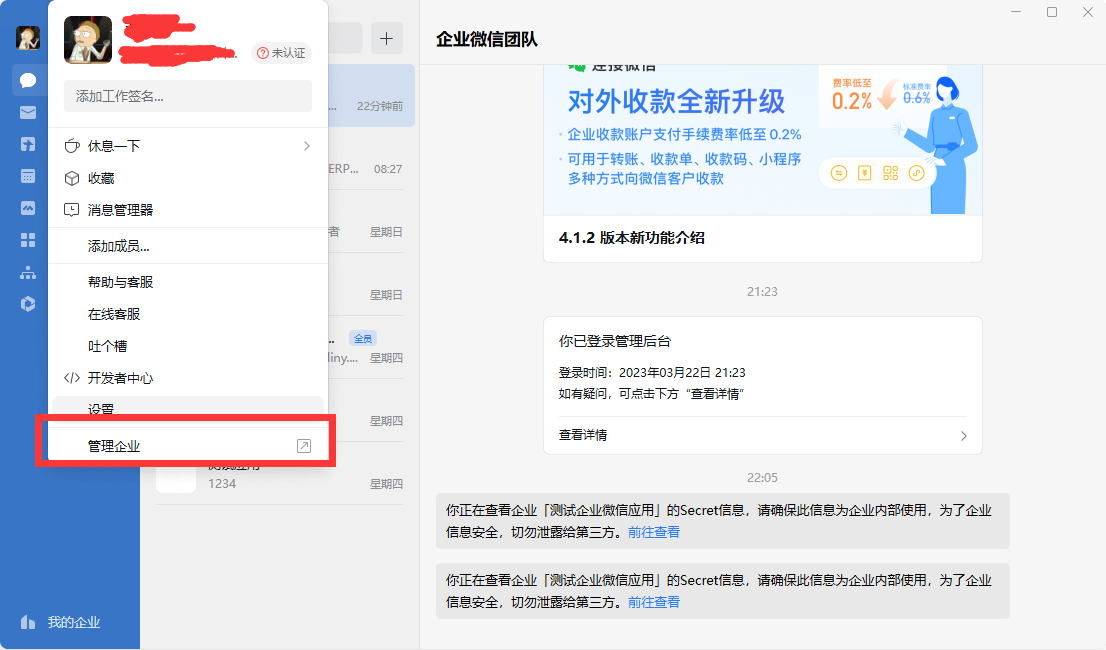Open 在线客服 menu item
The width and height of the screenshot is (1106, 650).
pyautogui.click(x=188, y=314)
